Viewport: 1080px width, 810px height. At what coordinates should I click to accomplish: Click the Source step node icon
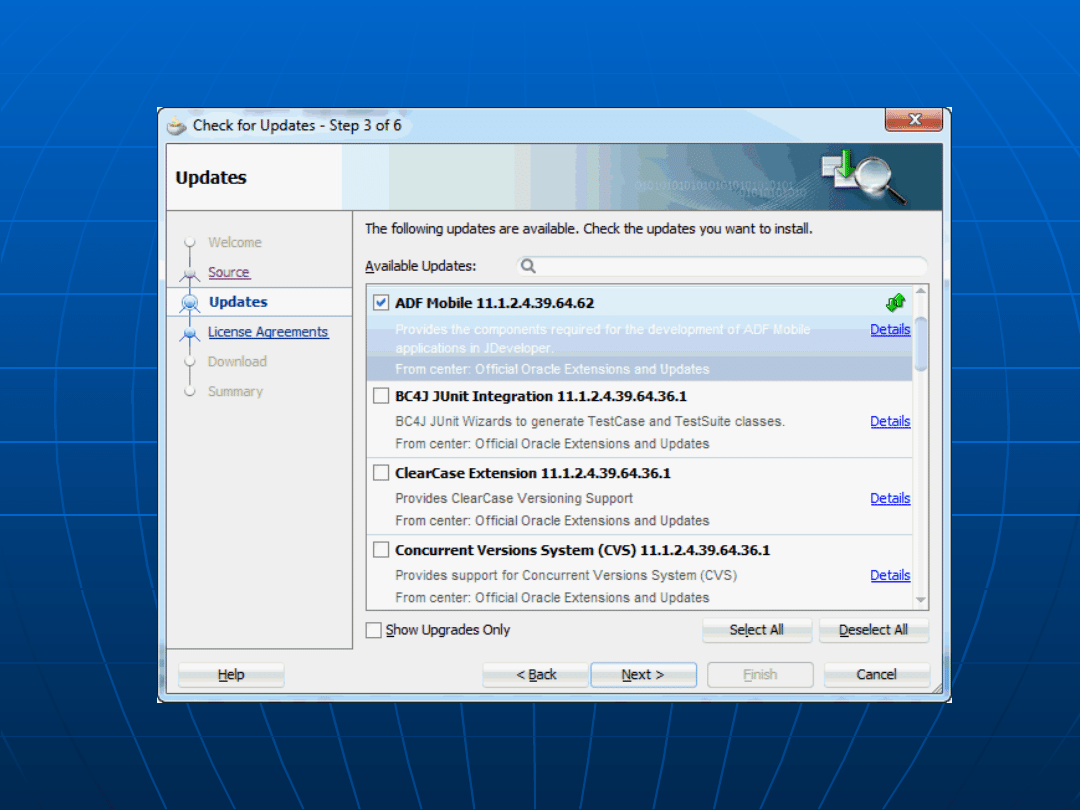click(189, 273)
